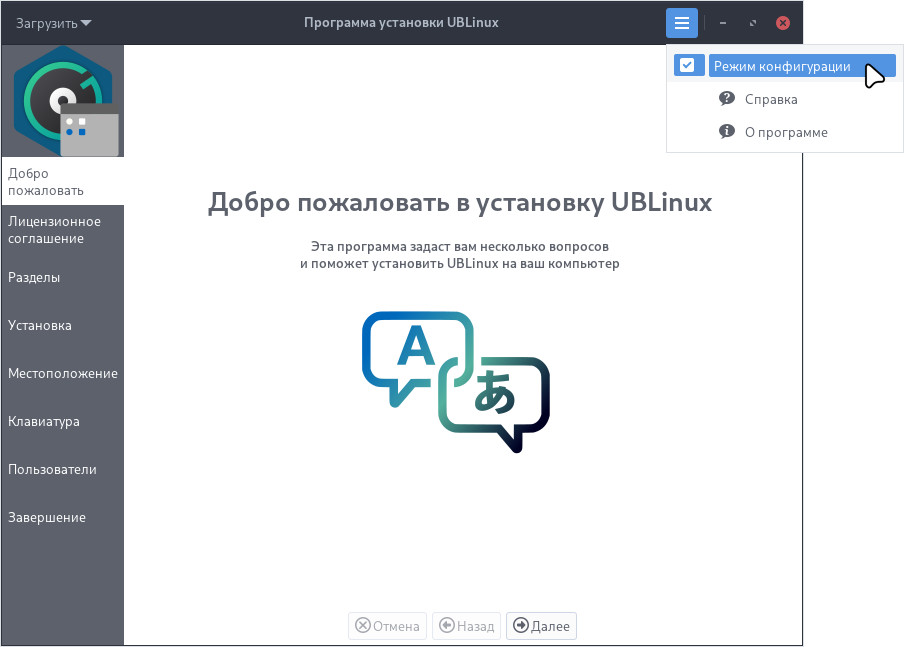Select the Лицензионное соглашение step
The height and width of the screenshot is (647, 914).
pyautogui.click(x=54, y=230)
